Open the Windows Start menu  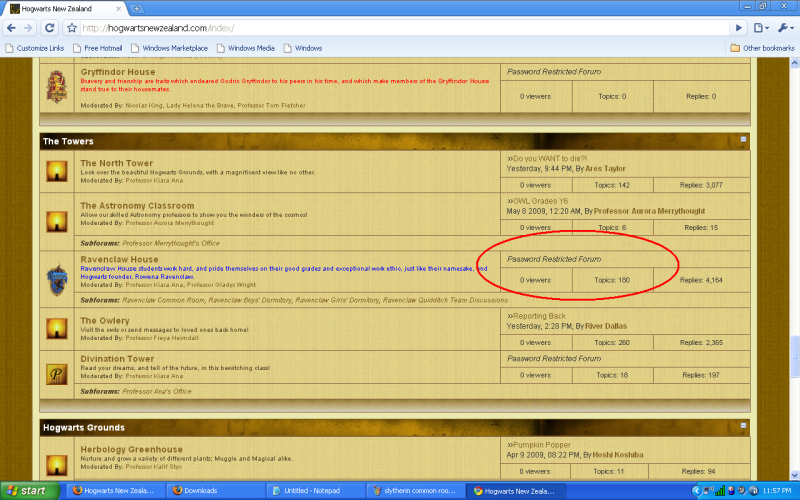[30, 491]
